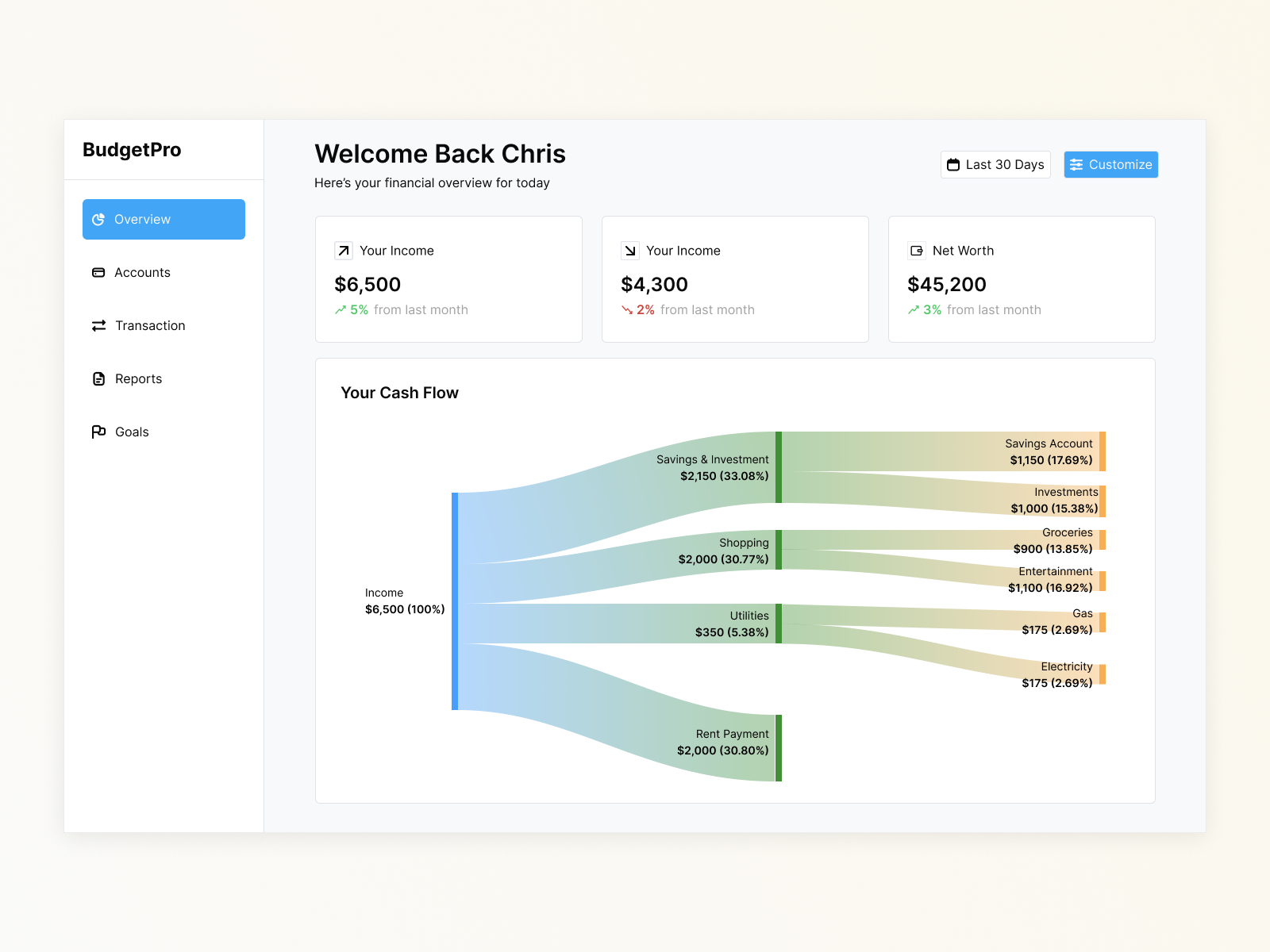The width and height of the screenshot is (1270, 952).
Task: Click the calendar icon beside Last 30 Days
Action: coord(953,165)
